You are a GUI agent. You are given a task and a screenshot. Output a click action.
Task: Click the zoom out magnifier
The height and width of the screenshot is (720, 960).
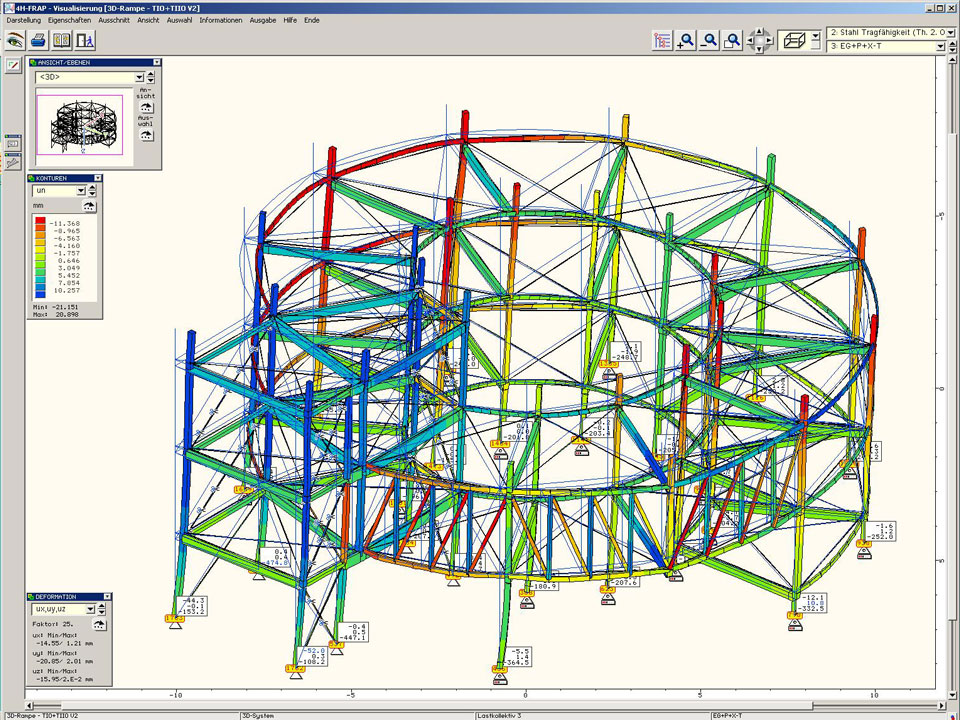pos(709,40)
